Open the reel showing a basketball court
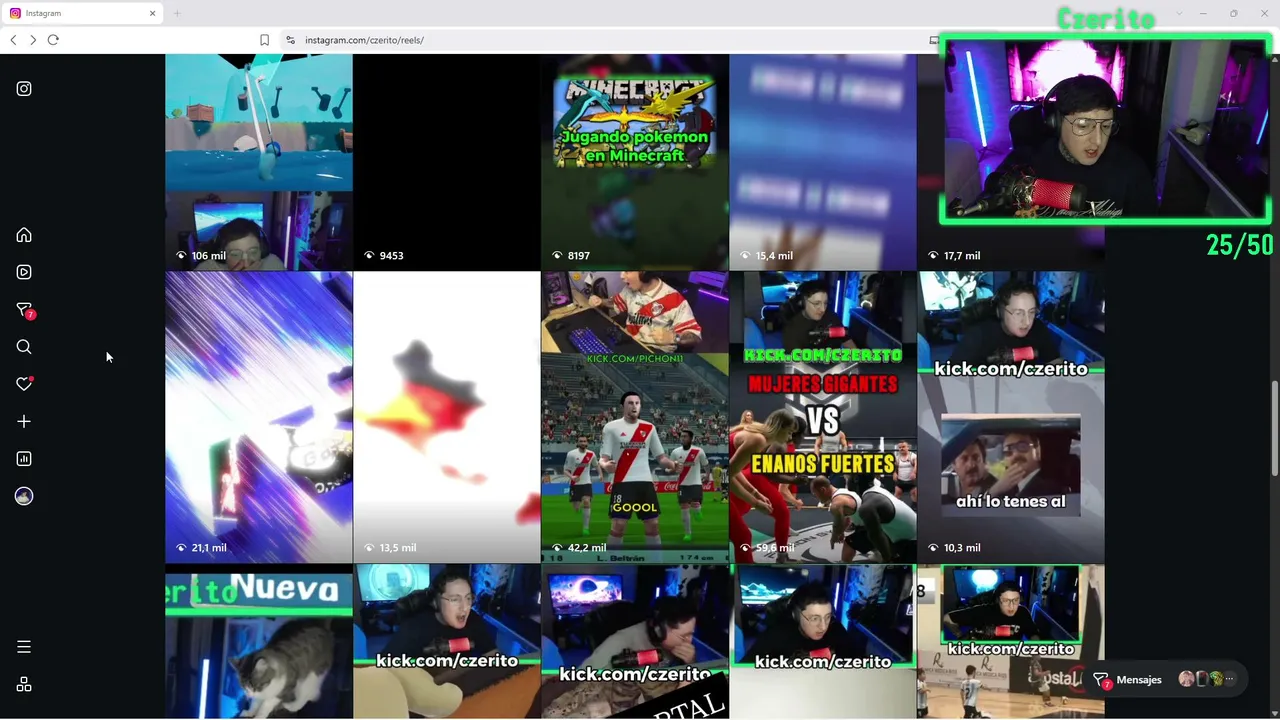This screenshot has height=720, width=1280. (x=1011, y=642)
